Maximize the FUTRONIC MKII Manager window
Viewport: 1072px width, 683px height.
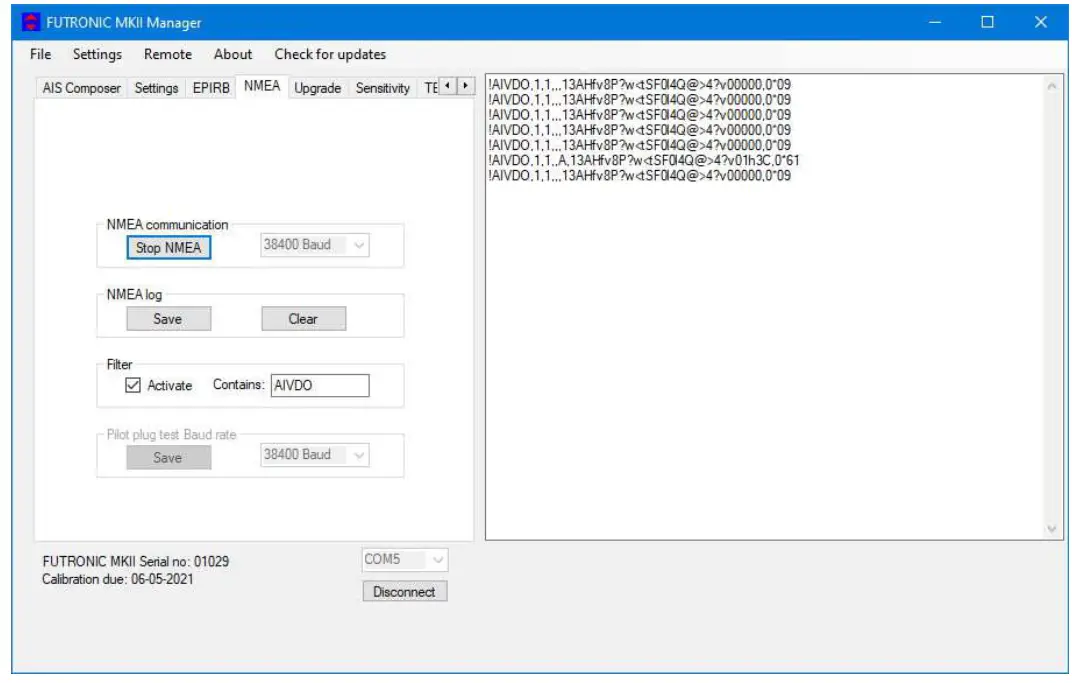tap(987, 22)
